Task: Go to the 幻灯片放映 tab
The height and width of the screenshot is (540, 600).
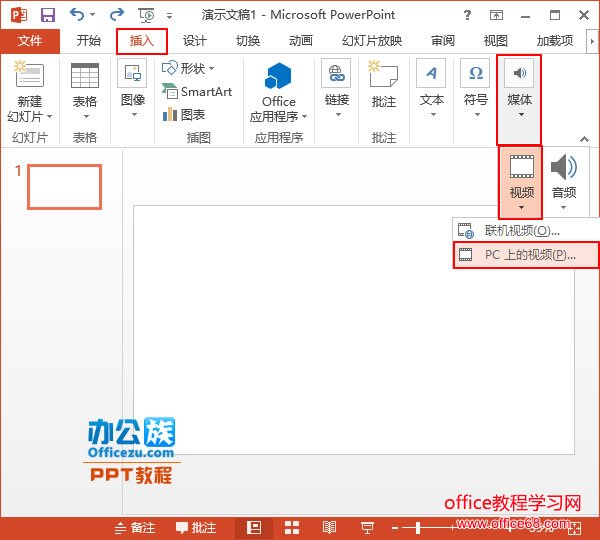Action: [372, 41]
